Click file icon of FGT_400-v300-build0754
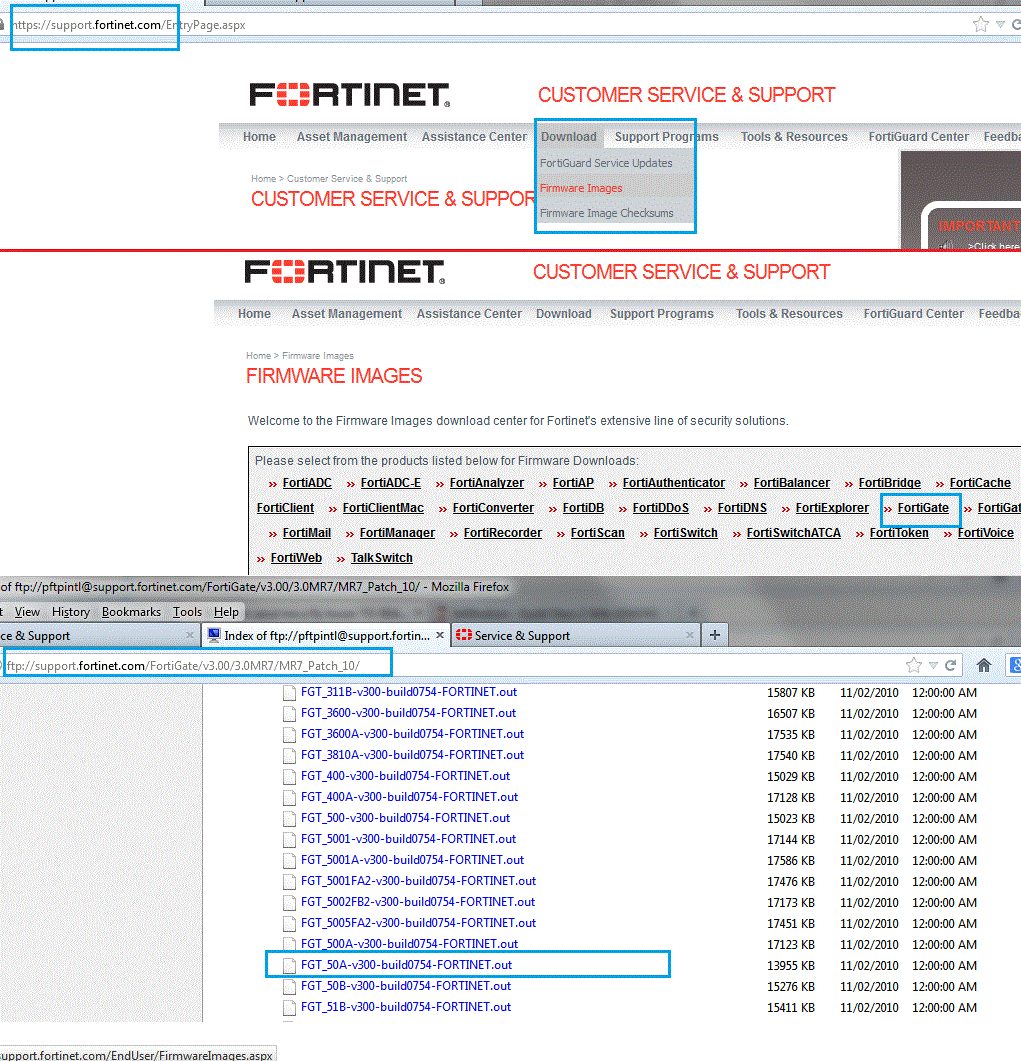1021x1061 pixels. tap(289, 777)
